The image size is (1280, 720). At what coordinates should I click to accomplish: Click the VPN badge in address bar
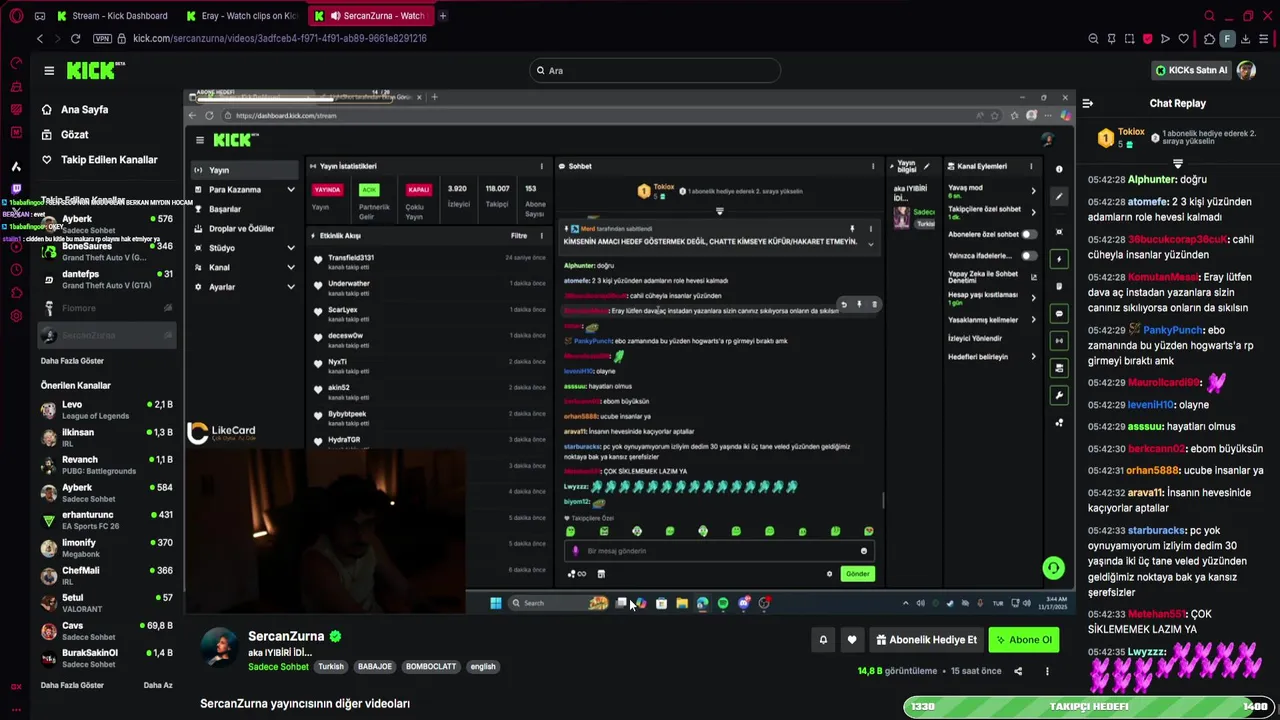click(x=102, y=38)
